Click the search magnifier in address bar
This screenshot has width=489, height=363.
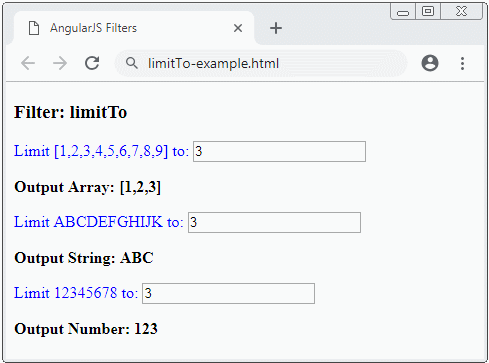[132, 63]
